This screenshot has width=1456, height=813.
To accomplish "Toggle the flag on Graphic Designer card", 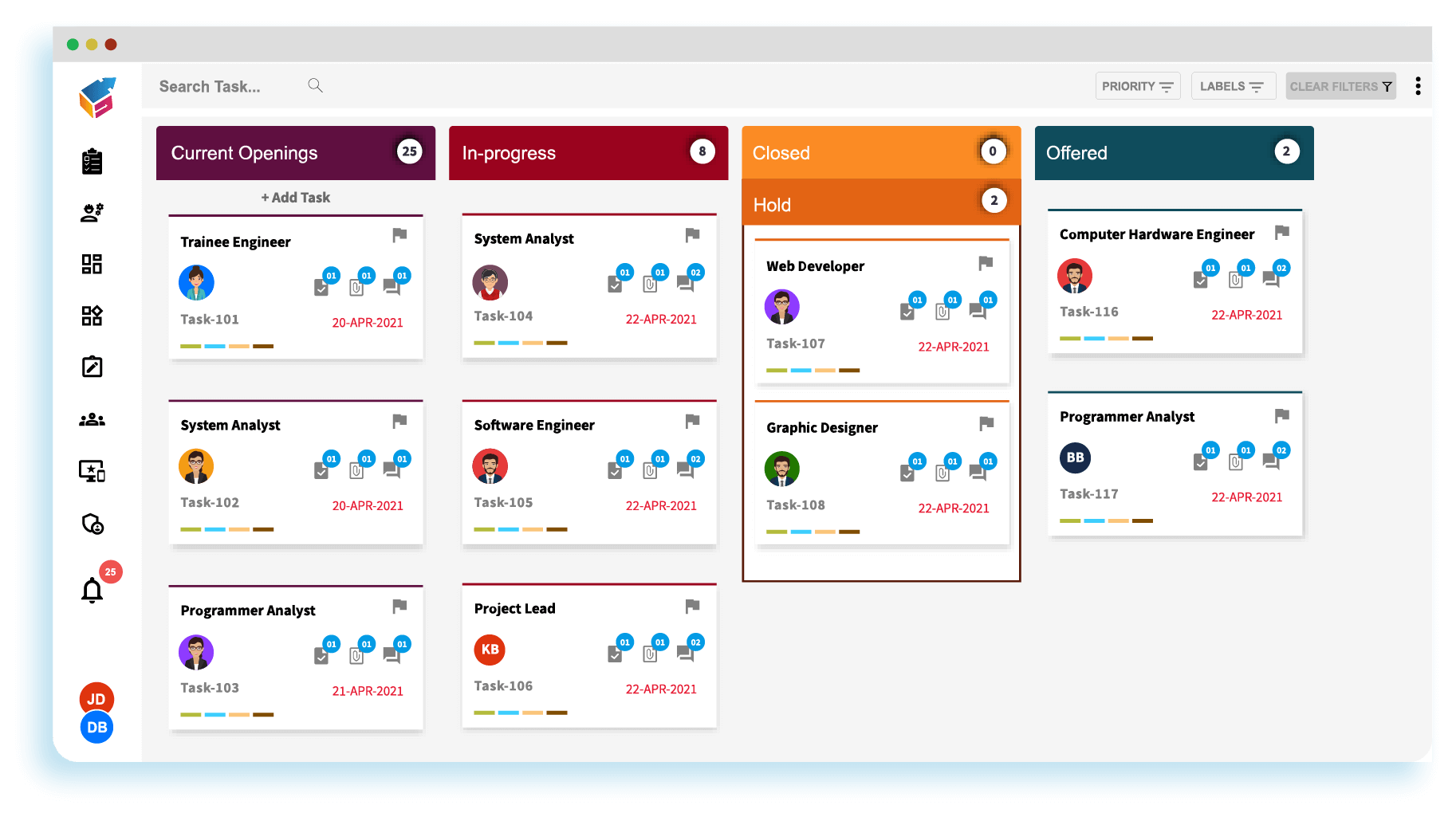I will click(986, 423).
